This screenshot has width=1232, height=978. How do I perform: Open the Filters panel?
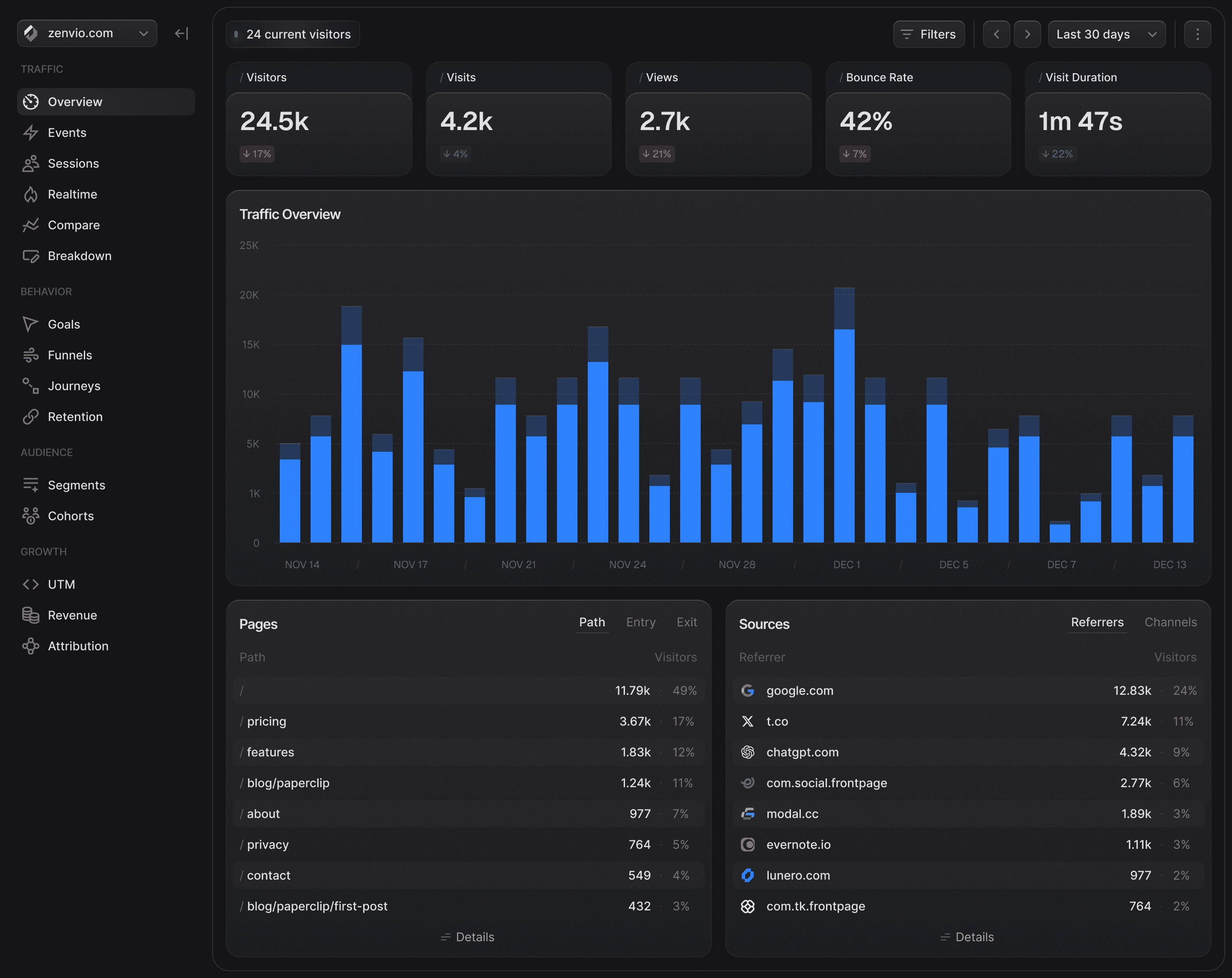[x=929, y=34]
